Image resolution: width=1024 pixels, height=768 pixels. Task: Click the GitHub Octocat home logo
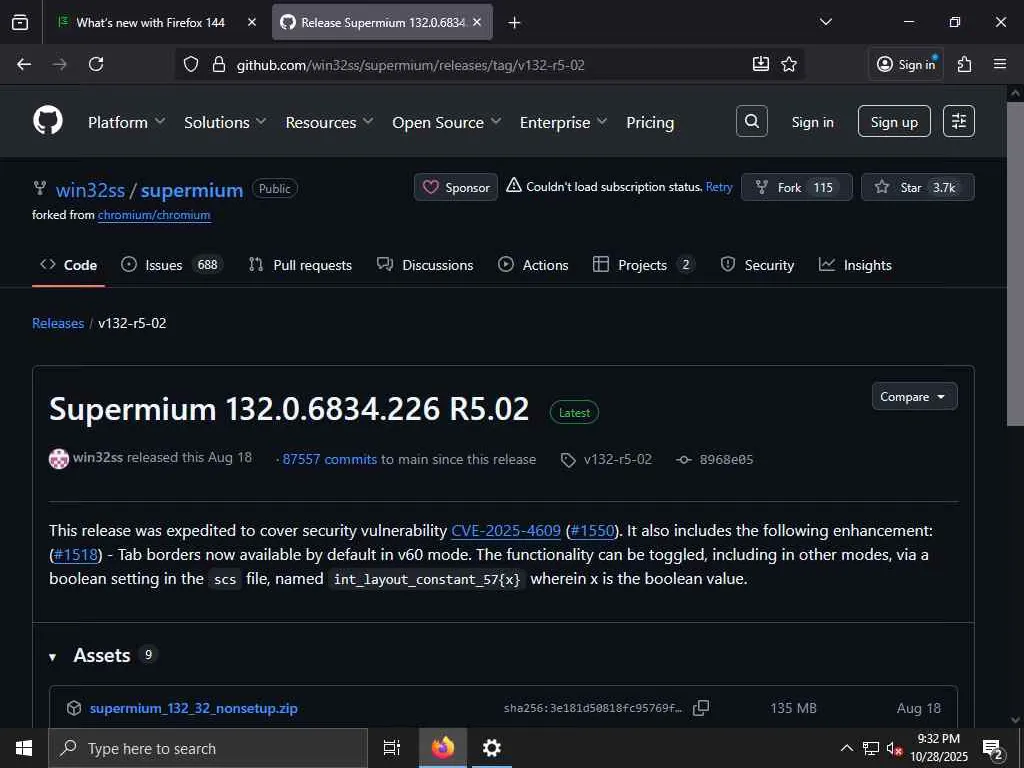tap(48, 121)
